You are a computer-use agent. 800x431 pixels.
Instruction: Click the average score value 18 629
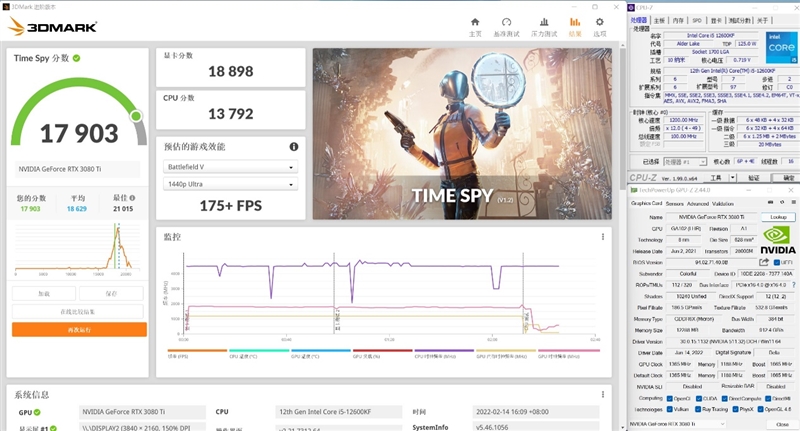[x=77, y=209]
